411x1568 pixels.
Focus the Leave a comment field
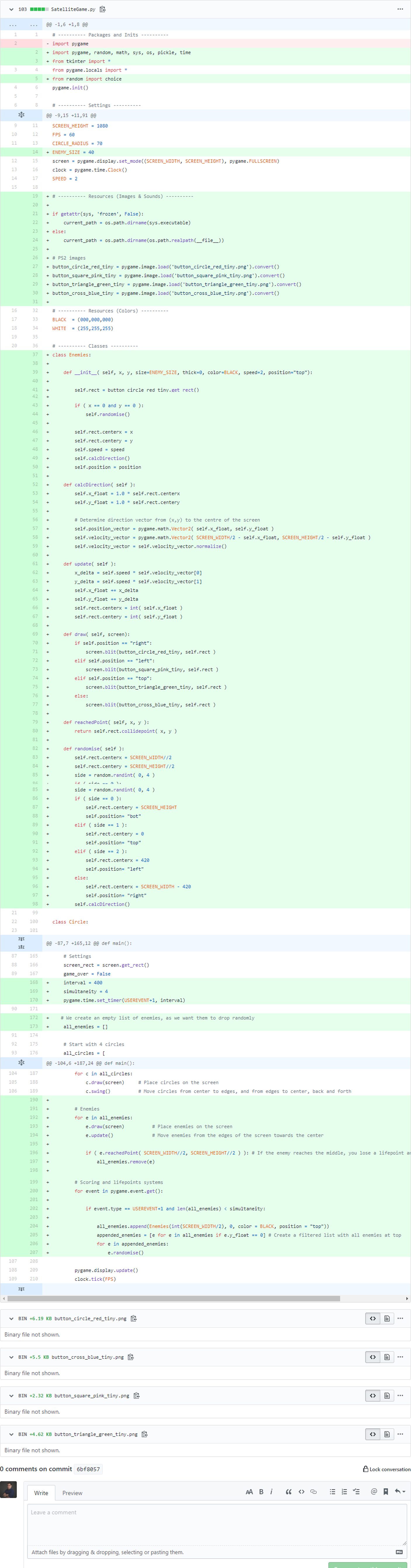click(217, 1525)
